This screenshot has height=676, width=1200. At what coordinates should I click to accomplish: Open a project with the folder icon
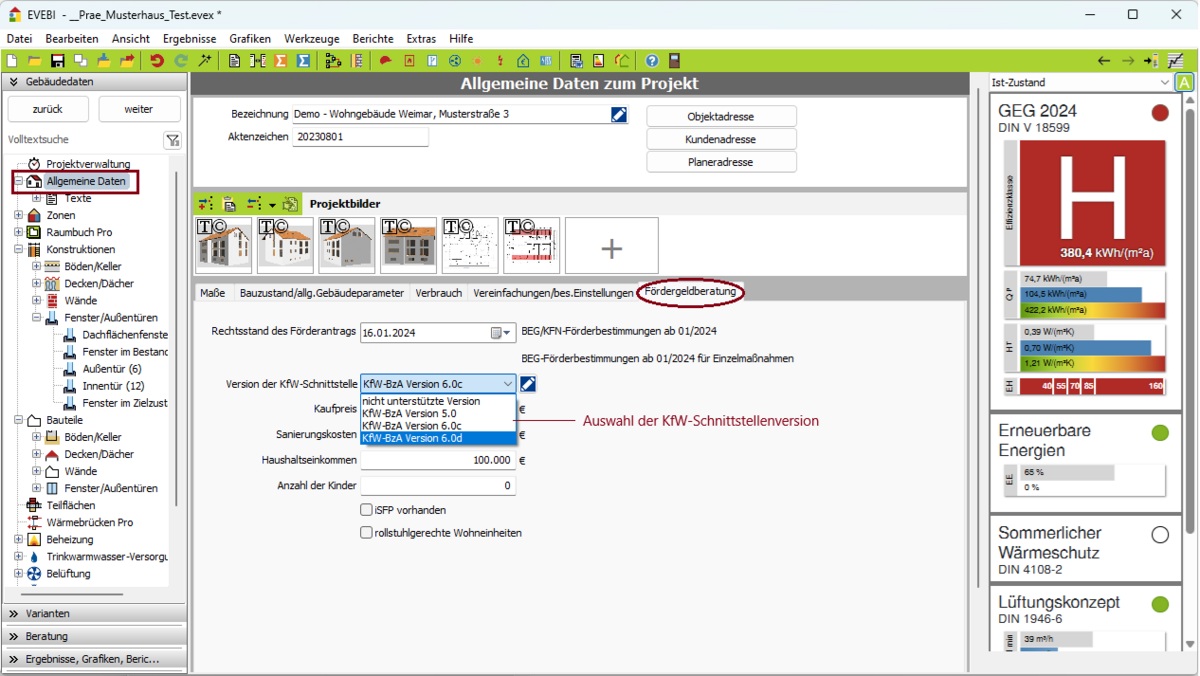coord(35,61)
